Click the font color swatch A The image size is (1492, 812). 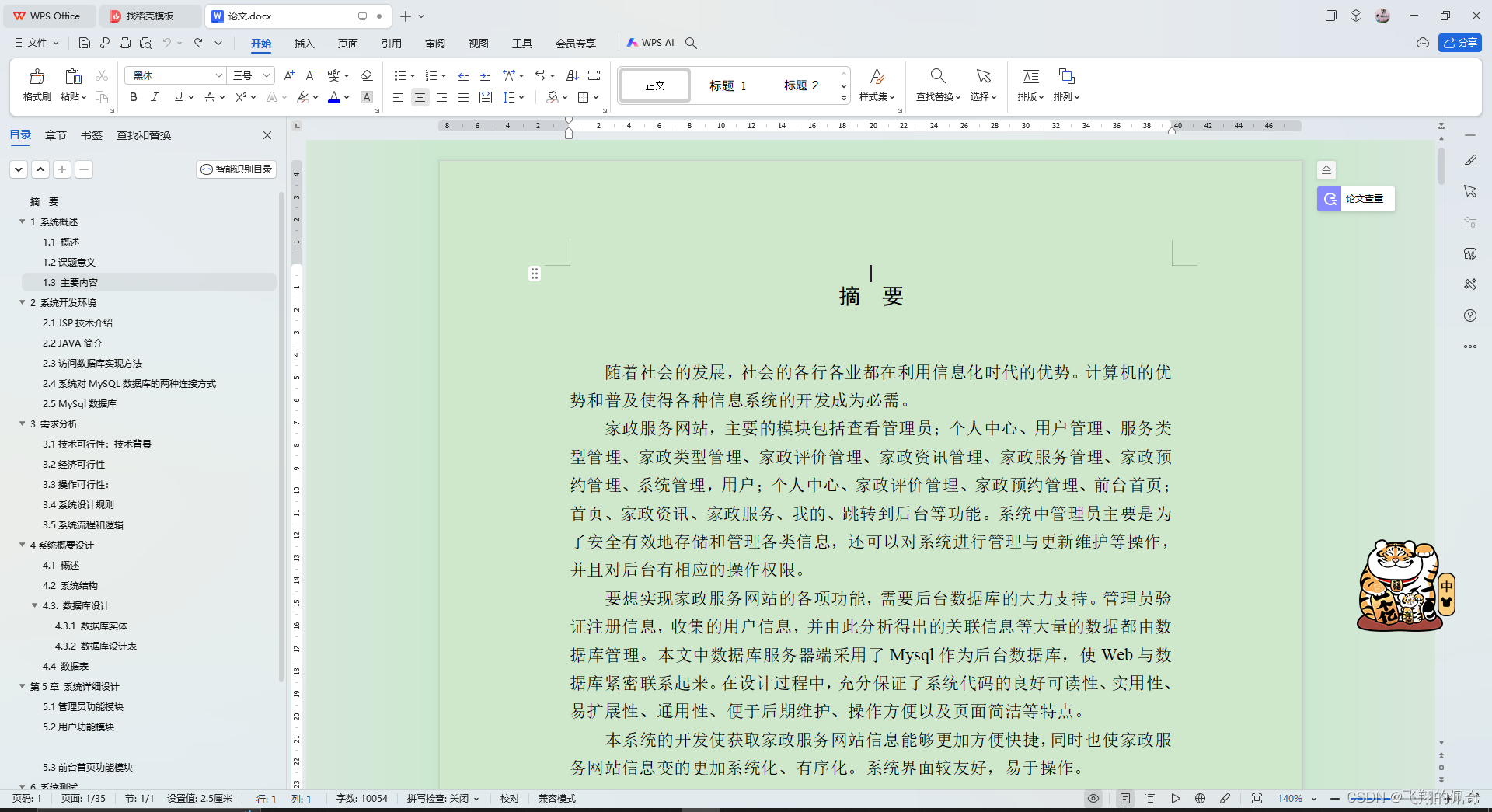click(334, 97)
